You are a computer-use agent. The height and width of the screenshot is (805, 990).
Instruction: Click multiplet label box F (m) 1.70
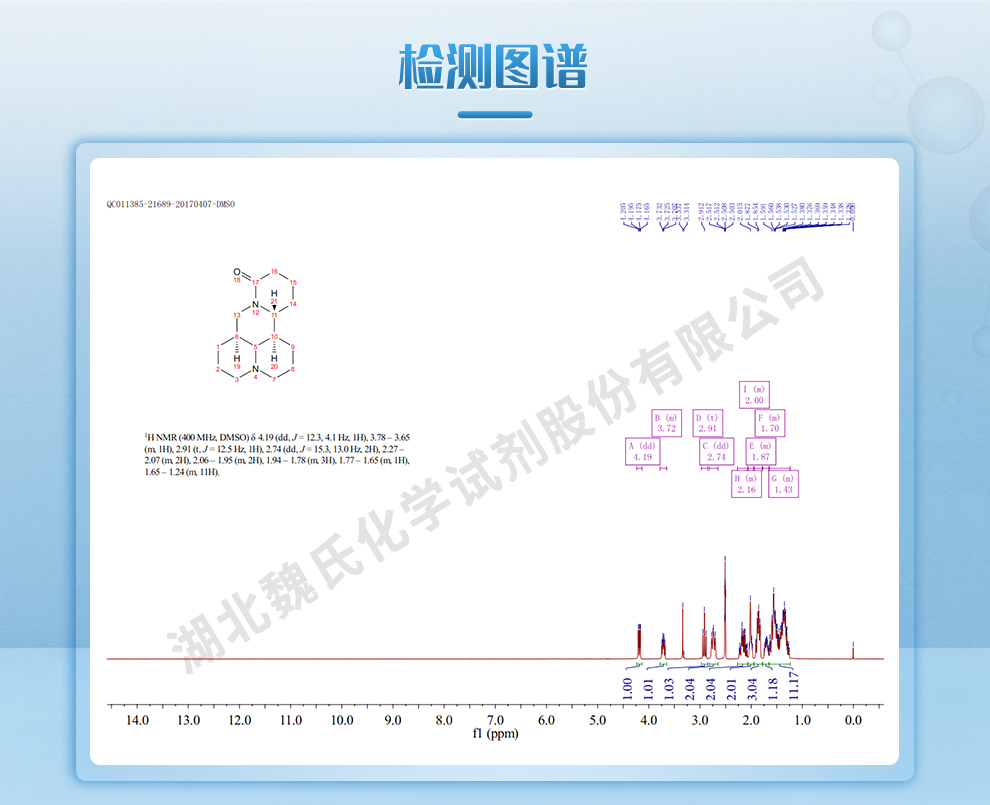pos(769,423)
